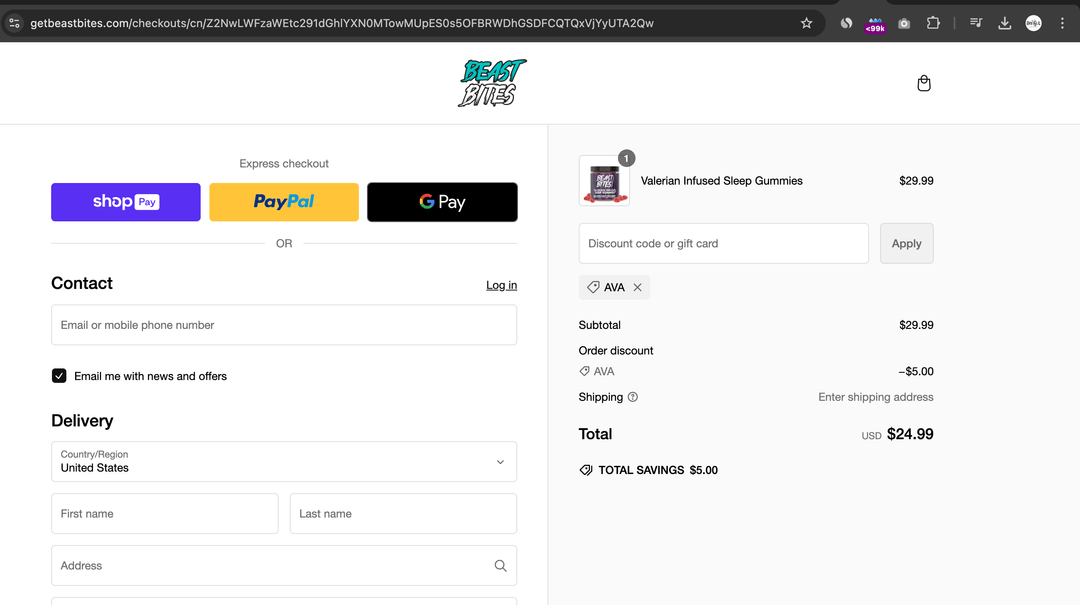Screen dimensions: 1080x605
Task: Focus the Discount code or gift card field
Action: click(723, 243)
